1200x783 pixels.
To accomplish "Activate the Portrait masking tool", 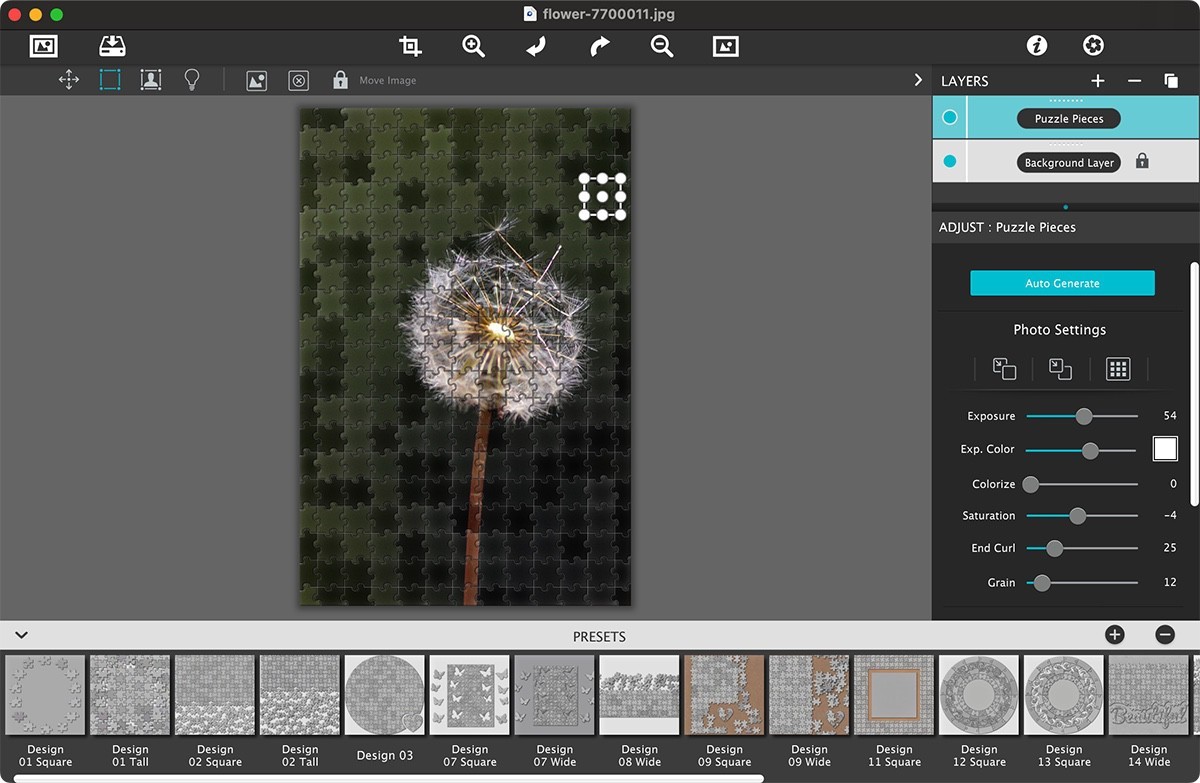I will [151, 80].
